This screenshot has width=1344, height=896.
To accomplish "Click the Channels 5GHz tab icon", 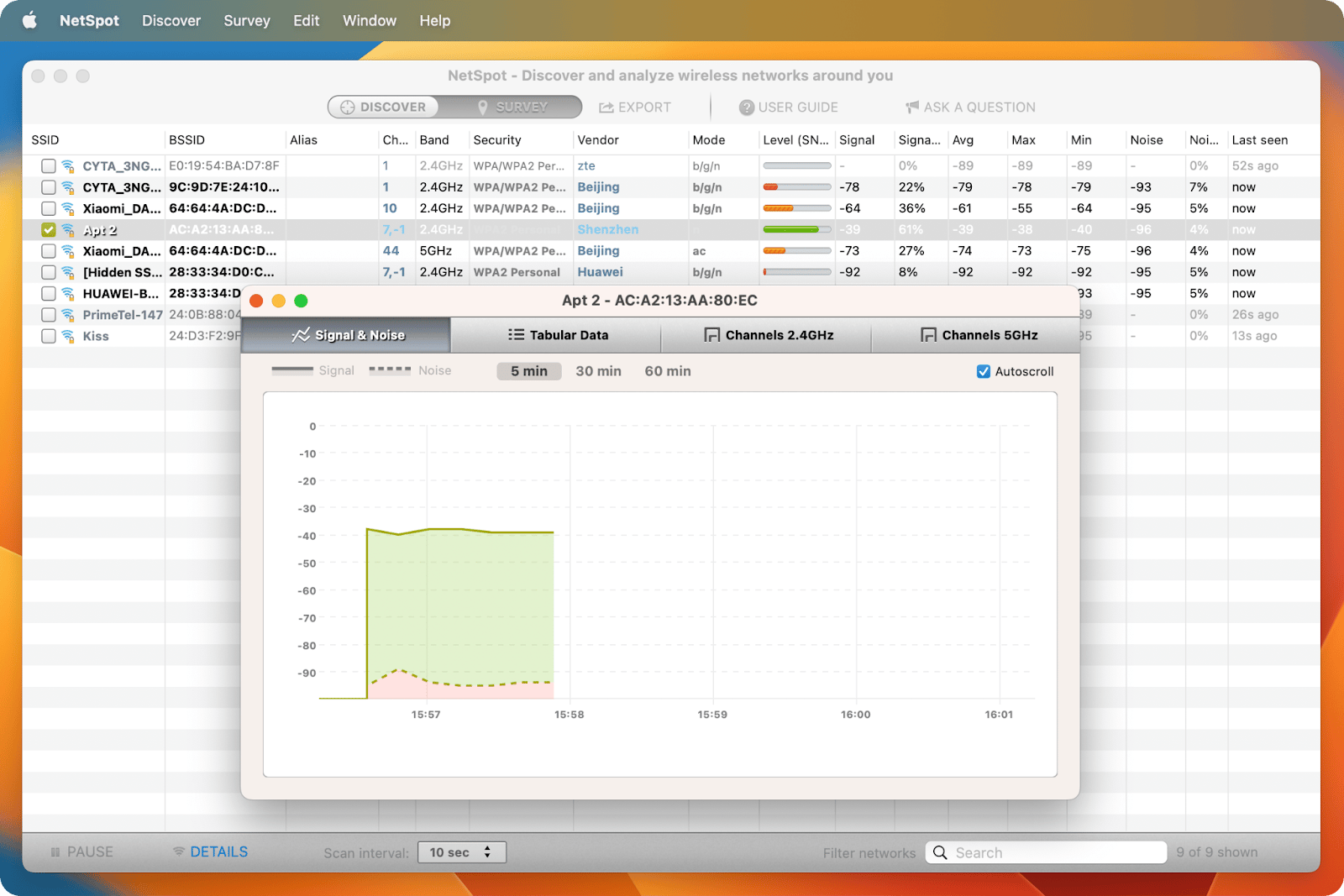I will point(928,335).
